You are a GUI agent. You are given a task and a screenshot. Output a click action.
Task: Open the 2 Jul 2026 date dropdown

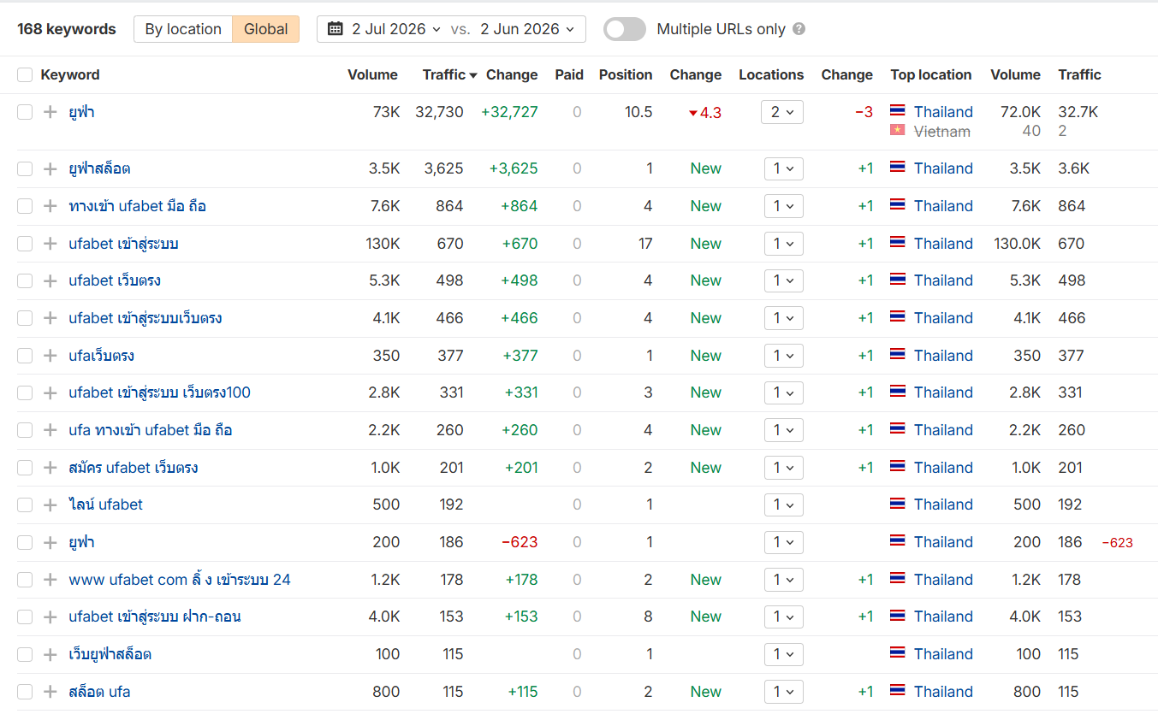pyautogui.click(x=396, y=29)
